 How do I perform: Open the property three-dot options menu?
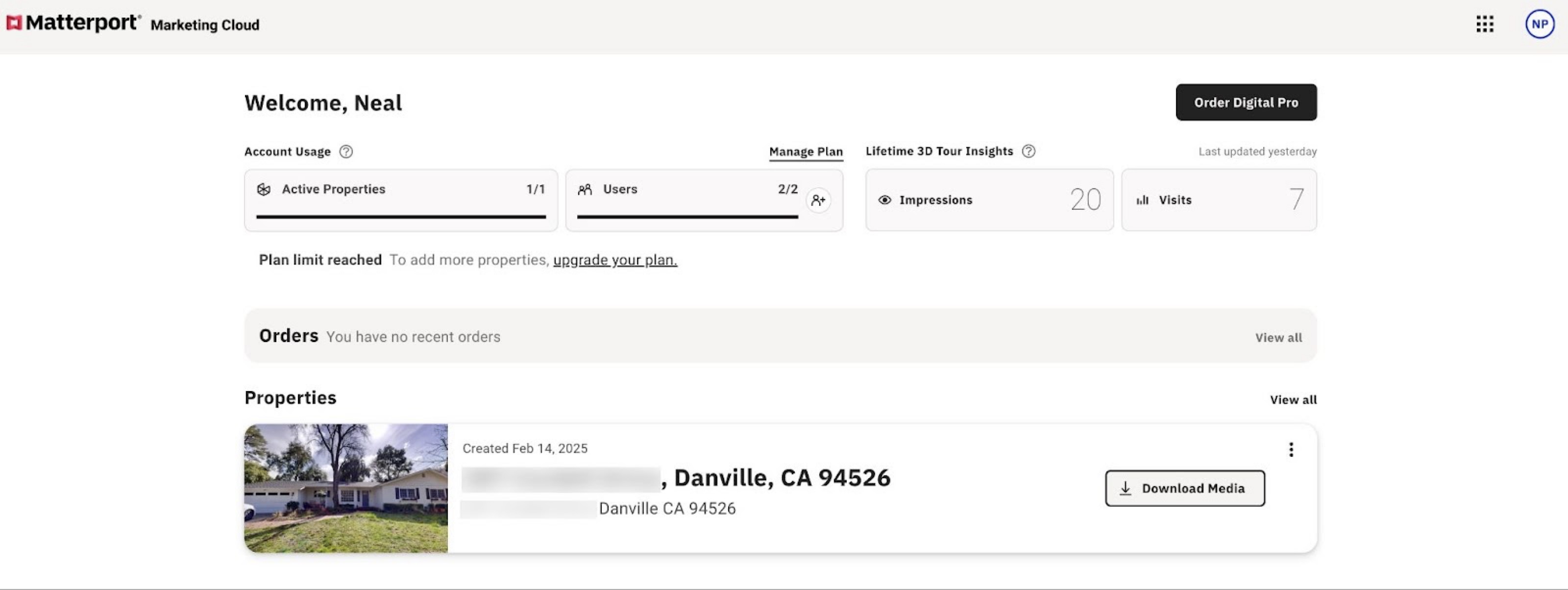pos(1291,449)
